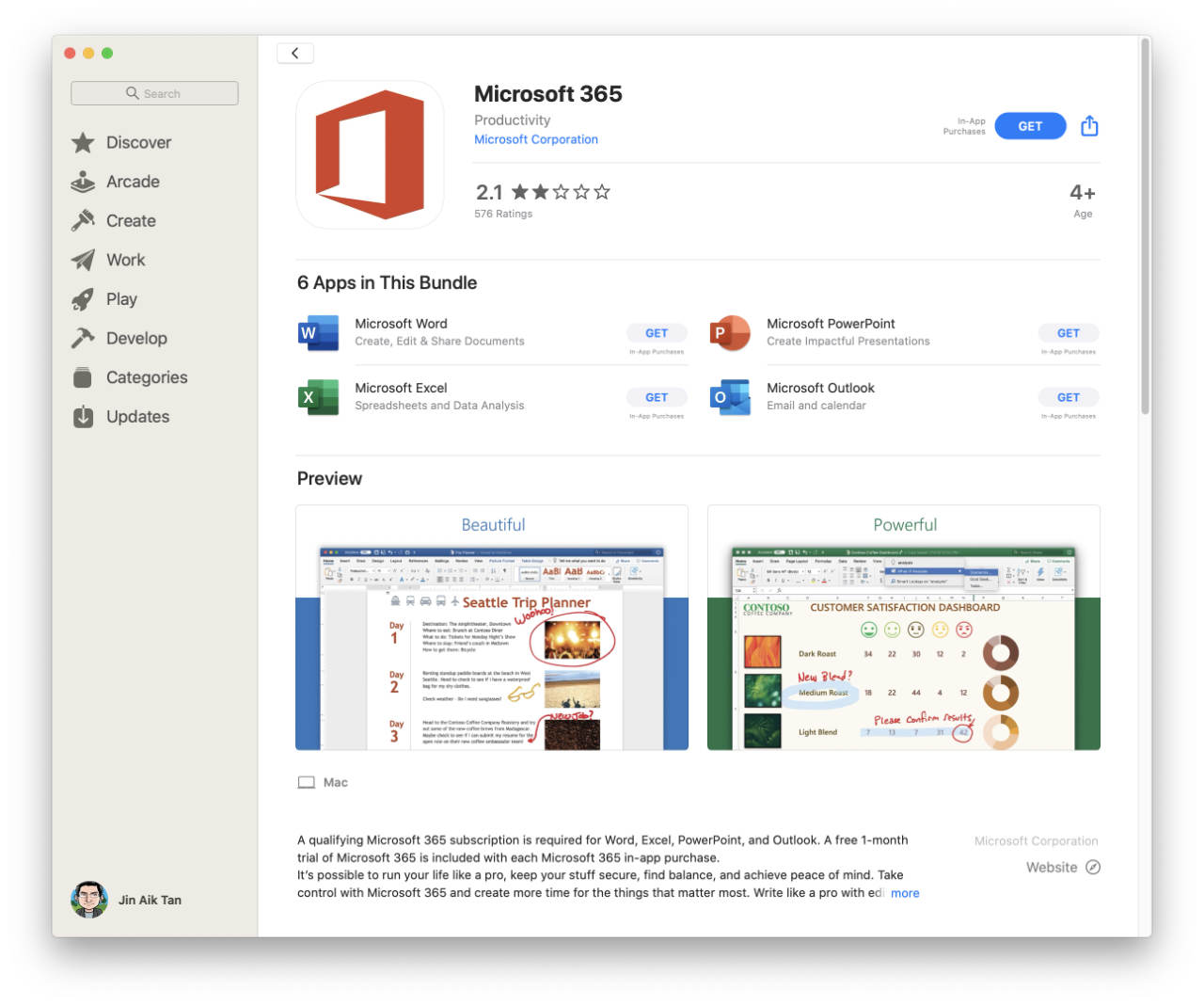The height and width of the screenshot is (1006, 1204).
Task: Click the Microsoft Word icon
Action: (x=318, y=333)
